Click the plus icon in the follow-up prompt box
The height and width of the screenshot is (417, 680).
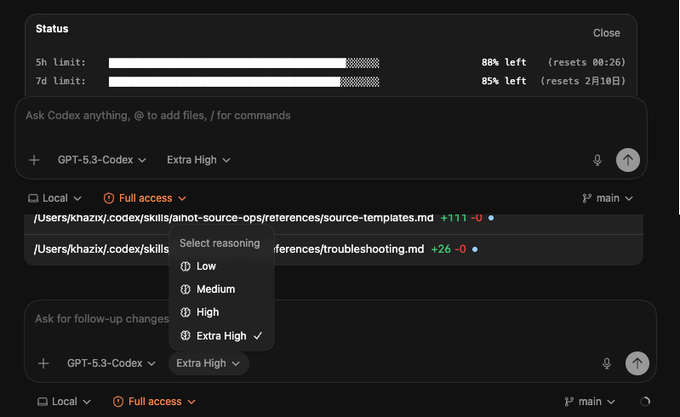pyautogui.click(x=43, y=363)
